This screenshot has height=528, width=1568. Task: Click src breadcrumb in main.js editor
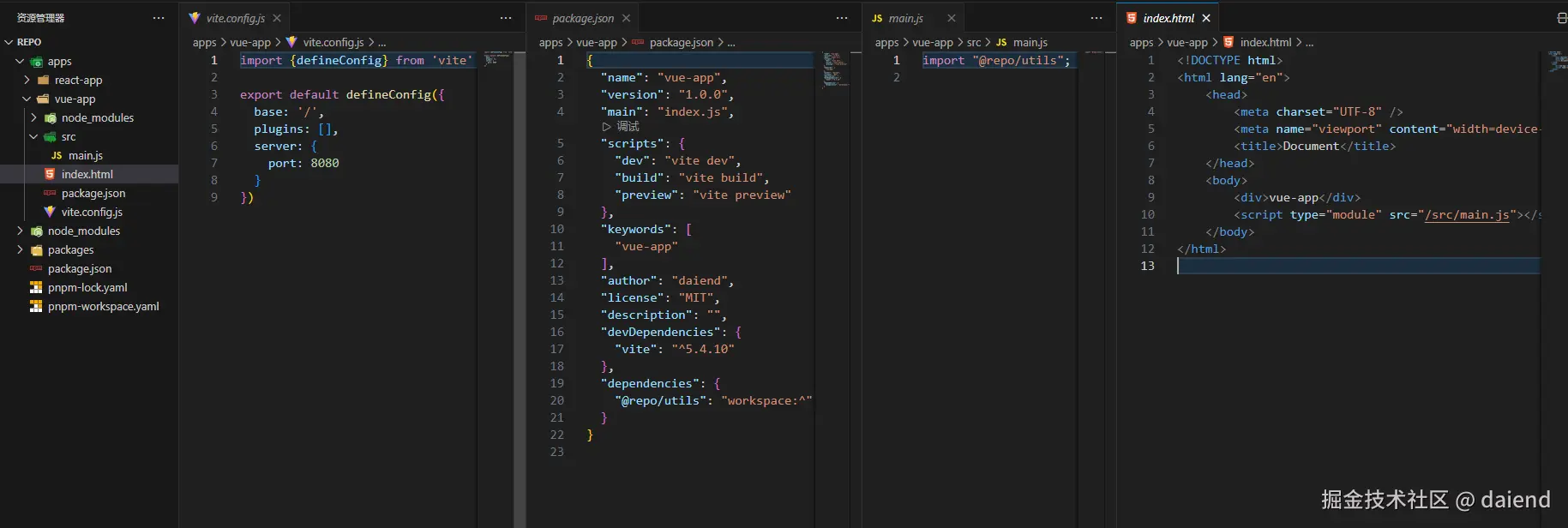tap(974, 42)
